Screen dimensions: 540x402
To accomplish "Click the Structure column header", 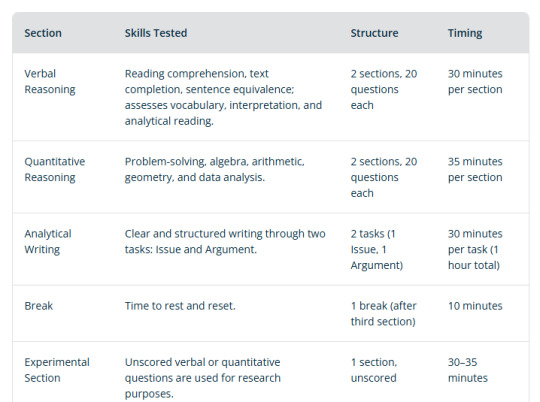I will (374, 33).
